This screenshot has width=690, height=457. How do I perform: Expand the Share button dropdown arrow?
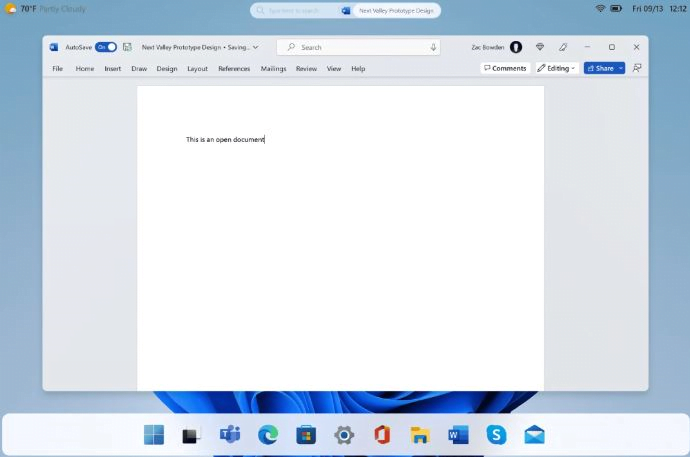[621, 68]
